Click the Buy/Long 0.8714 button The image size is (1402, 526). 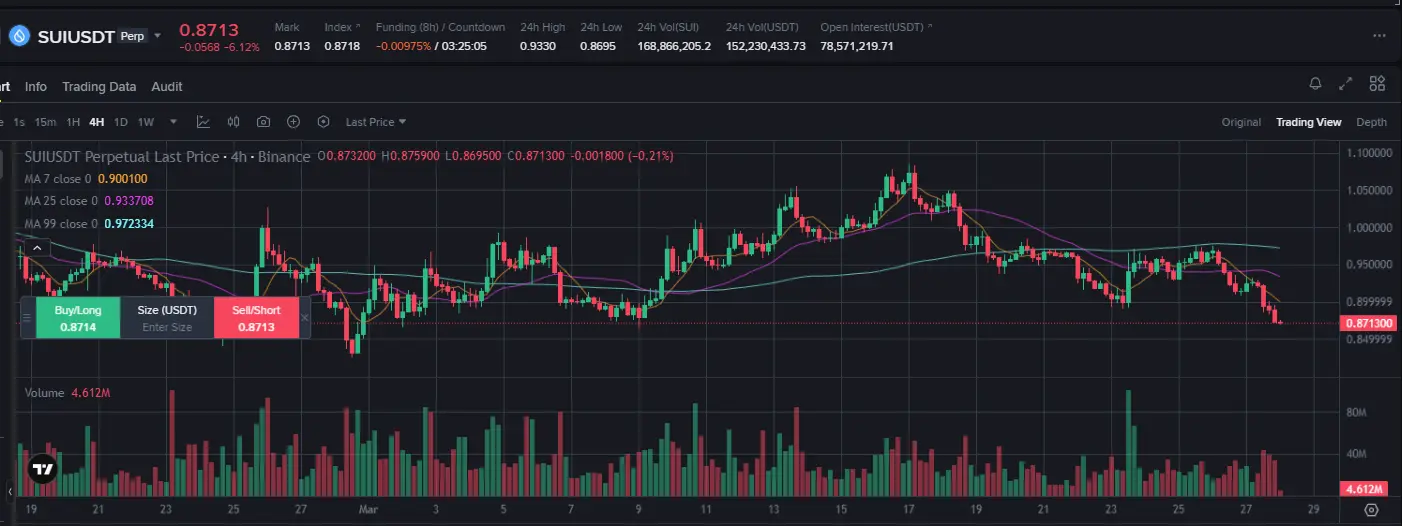(x=78, y=318)
